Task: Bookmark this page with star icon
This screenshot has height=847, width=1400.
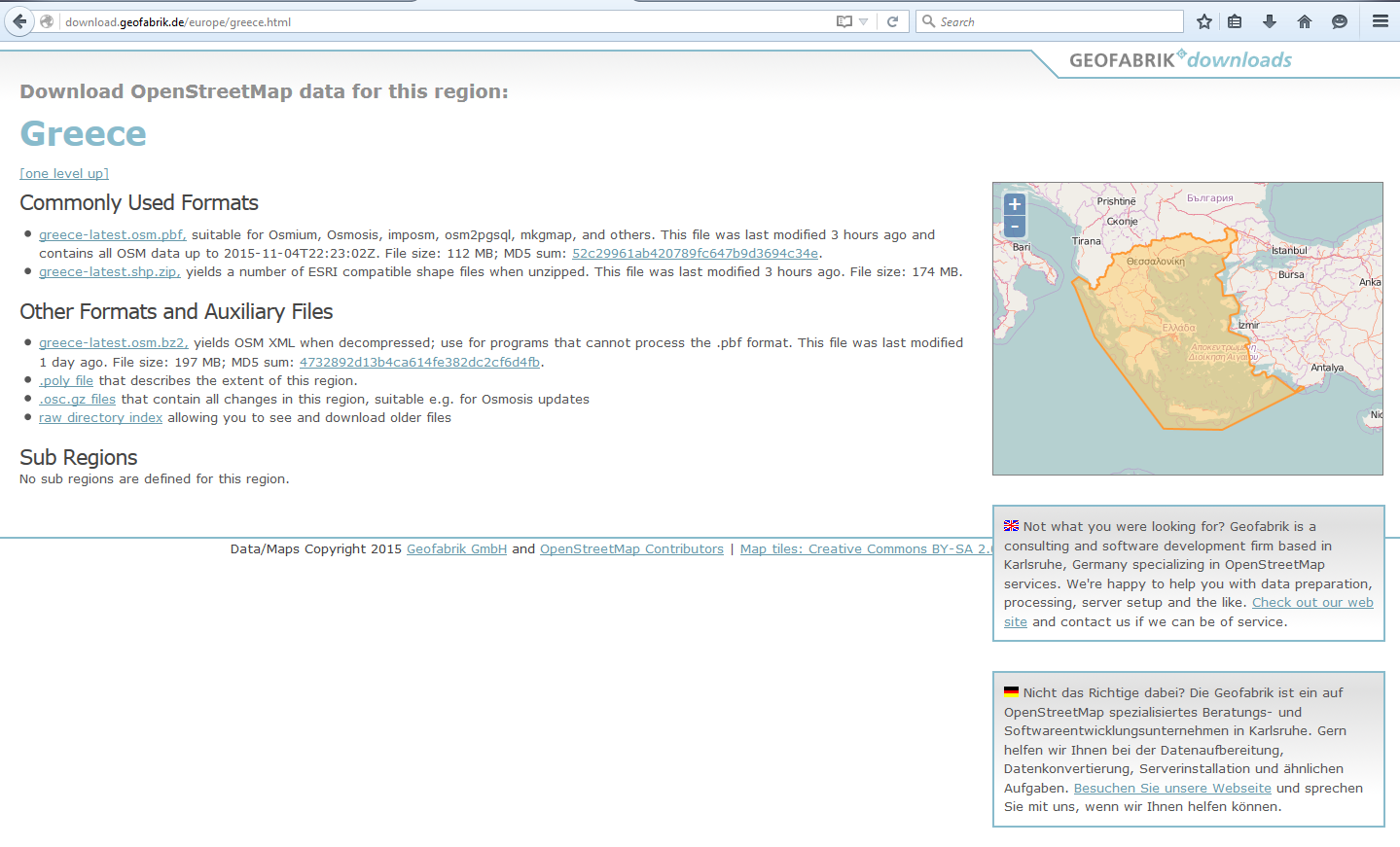Action: click(1204, 21)
